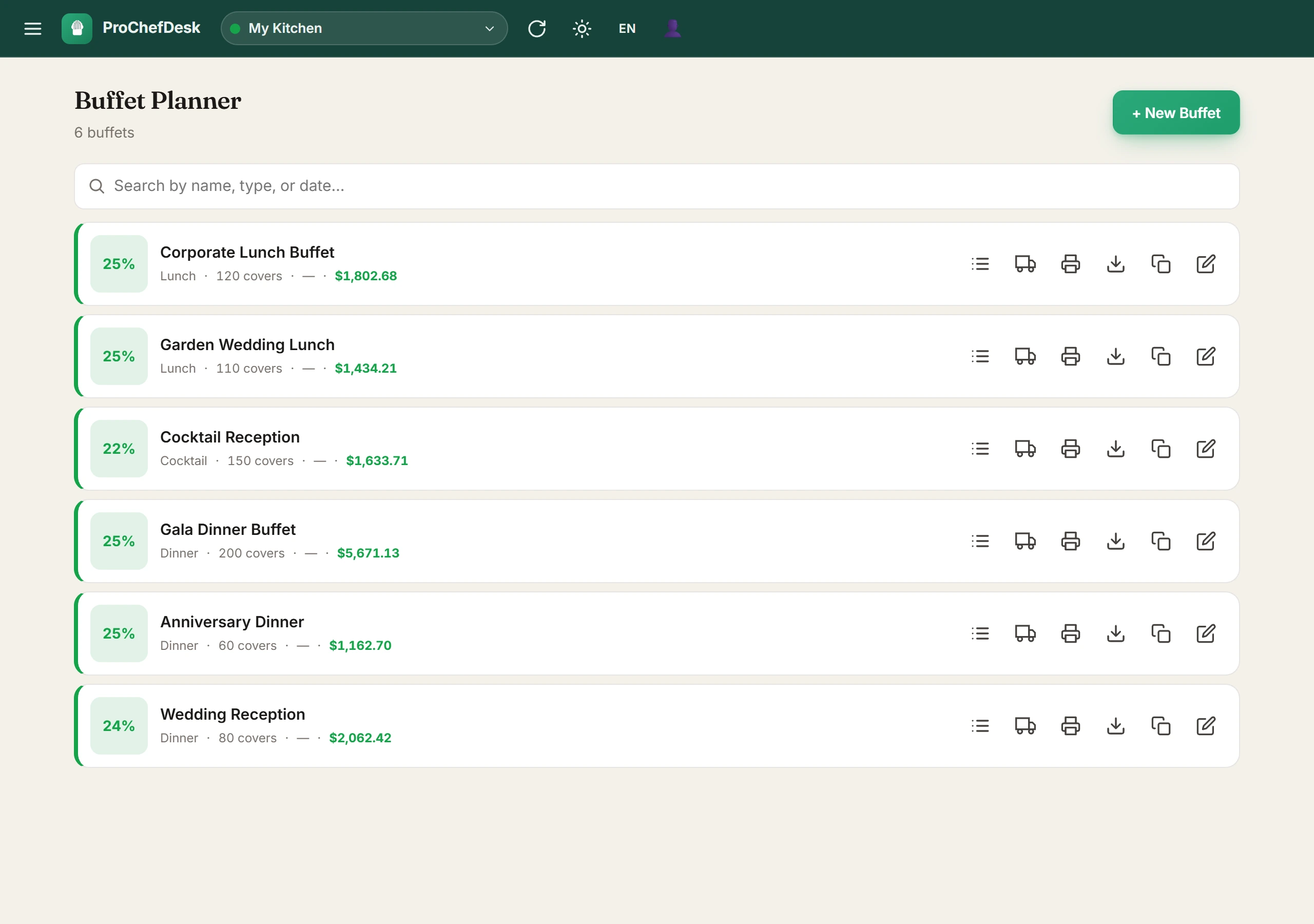Create a new buffet with + New Buffet
1314x924 pixels.
(x=1175, y=113)
